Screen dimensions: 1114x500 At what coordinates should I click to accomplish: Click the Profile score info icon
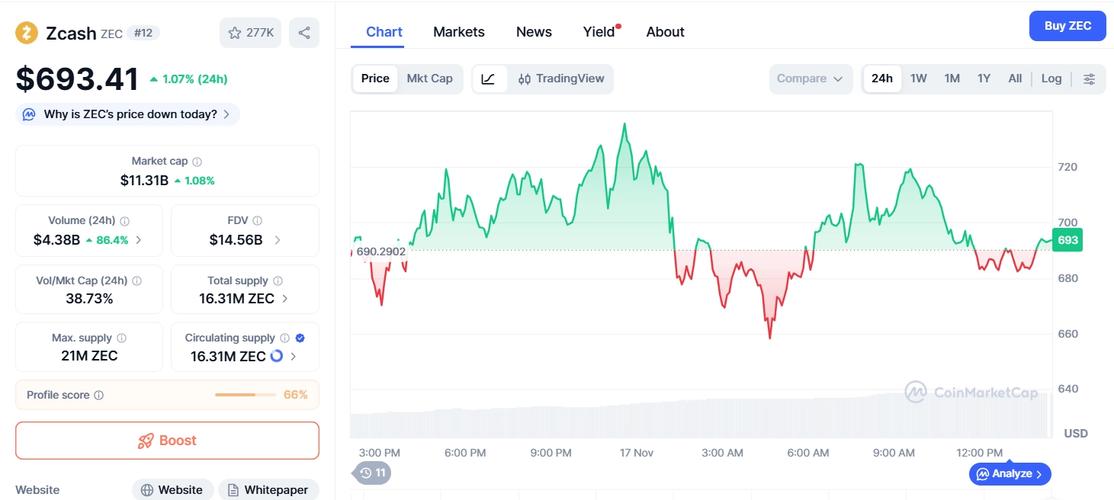[99, 396]
